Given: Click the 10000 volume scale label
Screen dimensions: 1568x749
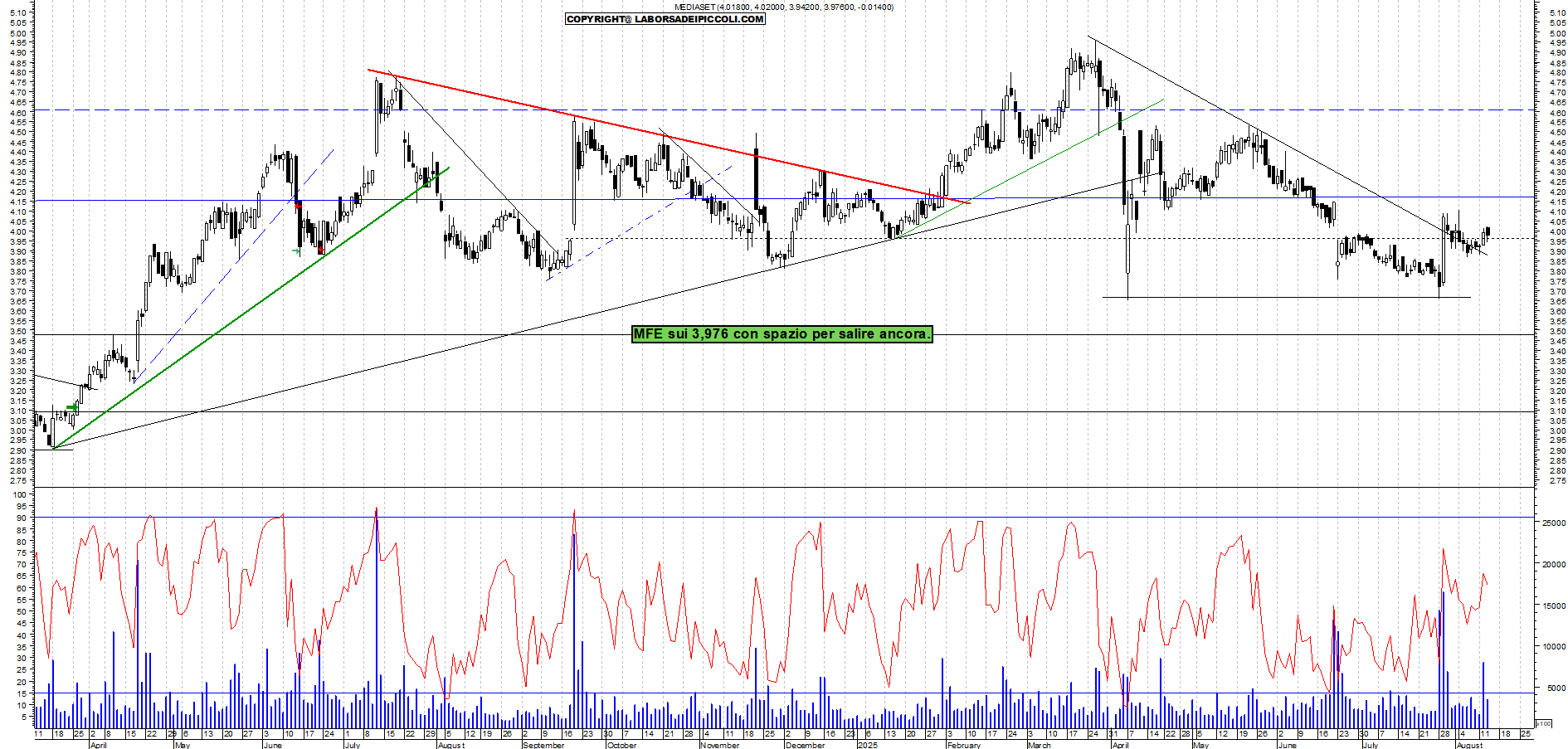Looking at the screenshot, I should [1553, 646].
